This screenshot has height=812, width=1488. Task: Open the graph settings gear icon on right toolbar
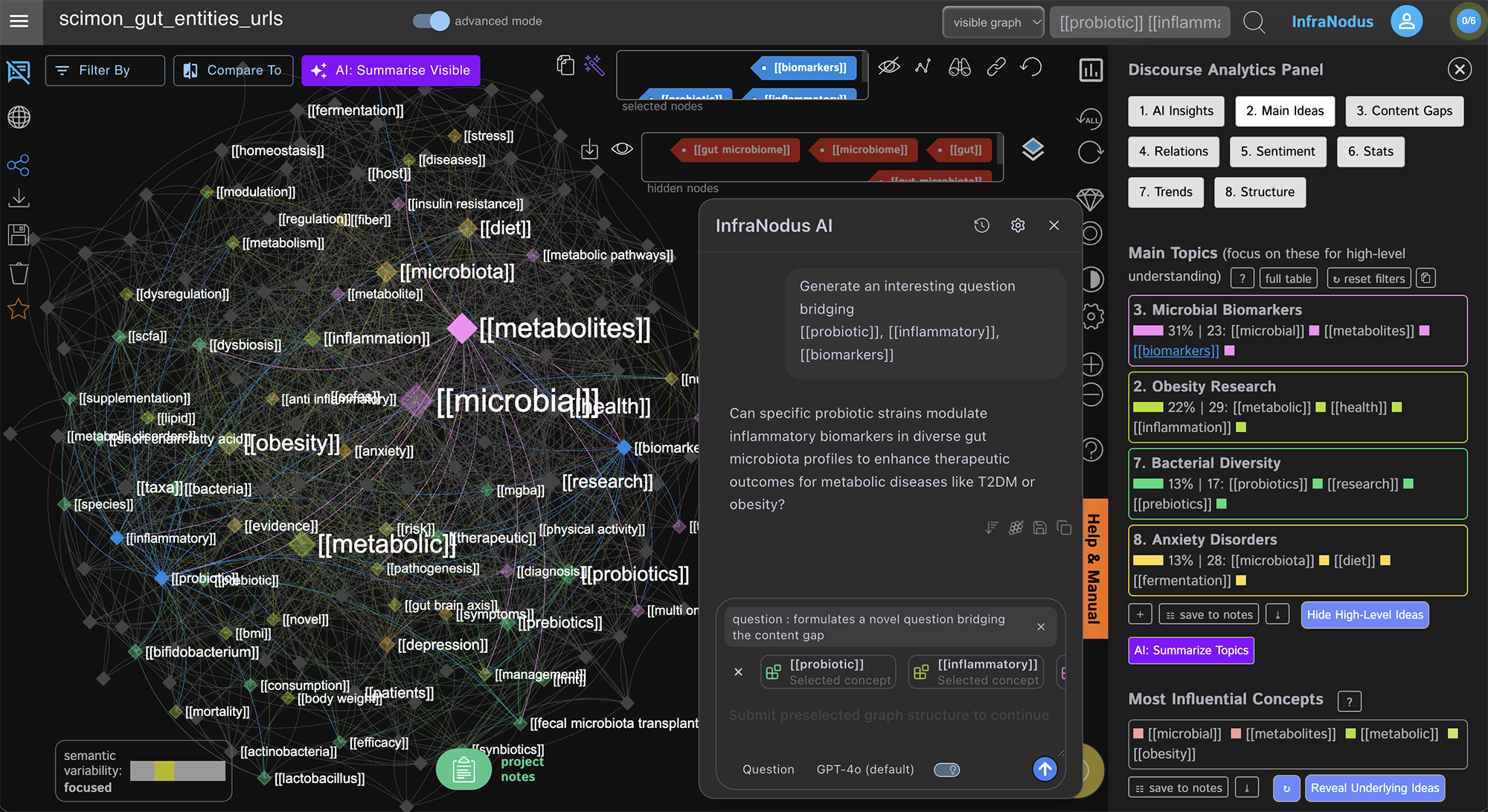pyautogui.click(x=1091, y=316)
